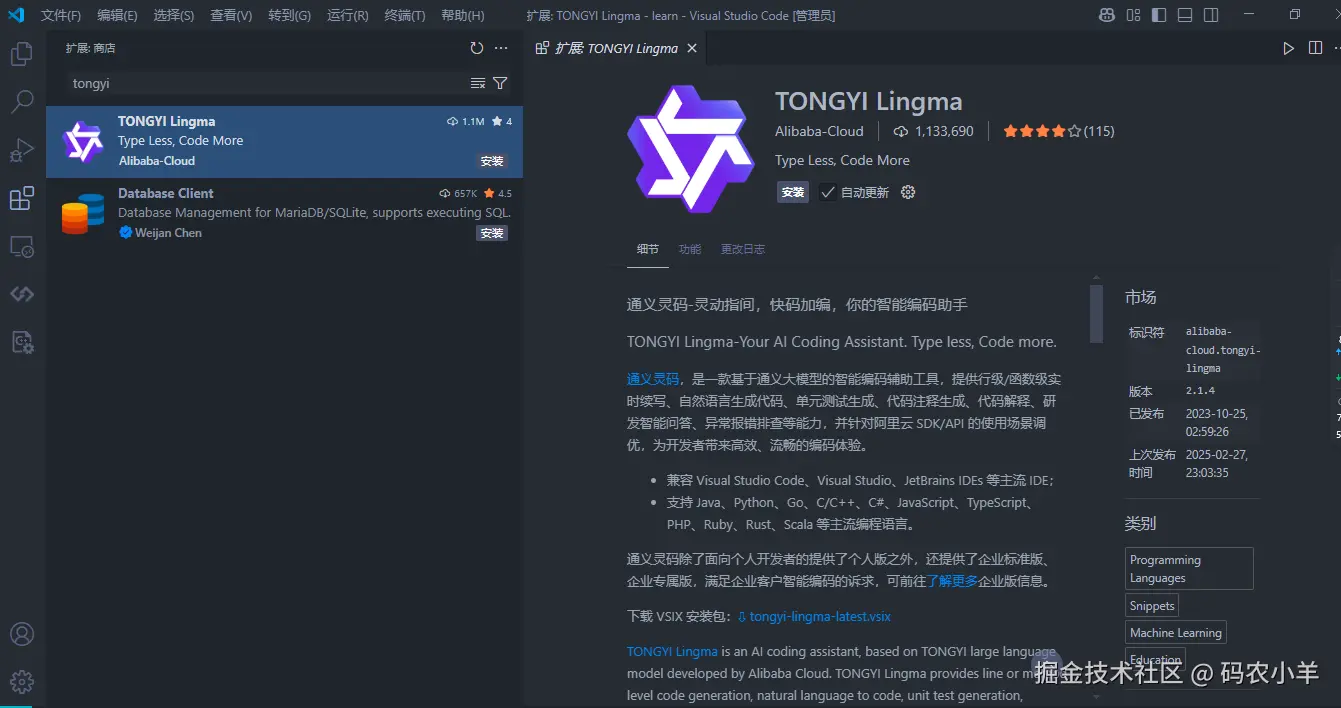Open the extension settings gear for TONGYI Lingma
Viewport: 1341px width, 708px height.
908,192
